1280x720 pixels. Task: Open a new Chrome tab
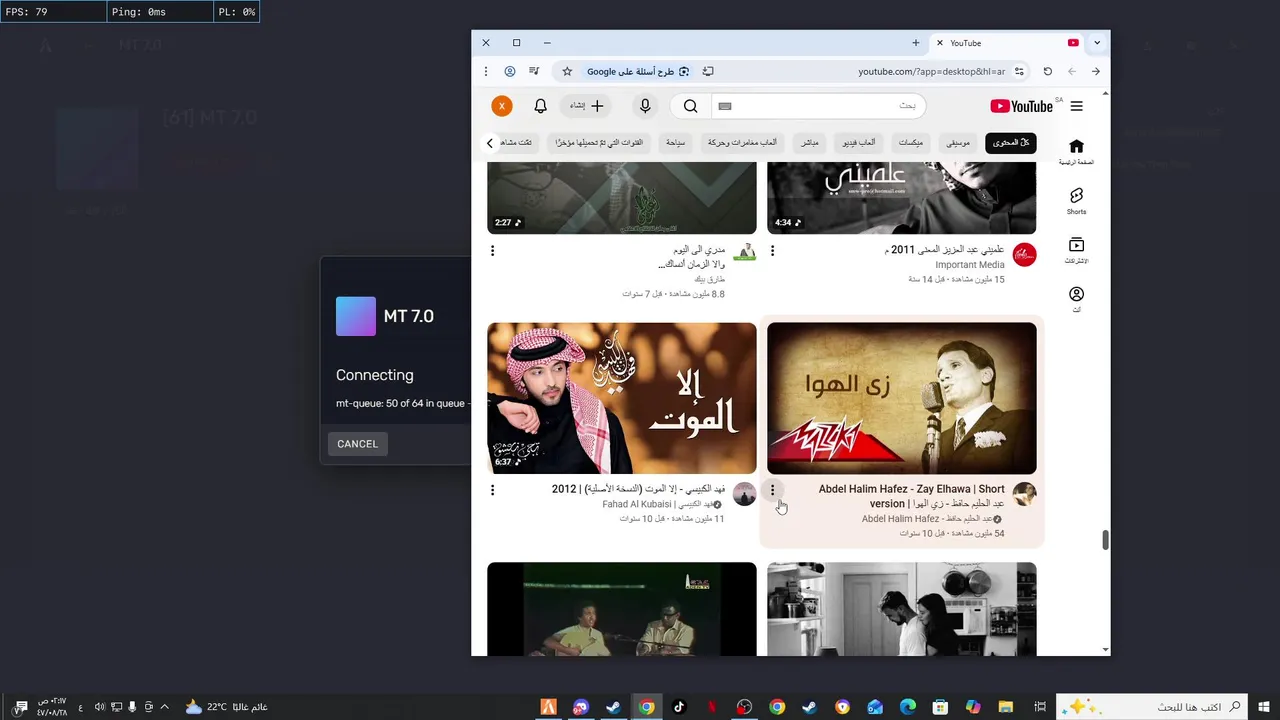[x=915, y=43]
